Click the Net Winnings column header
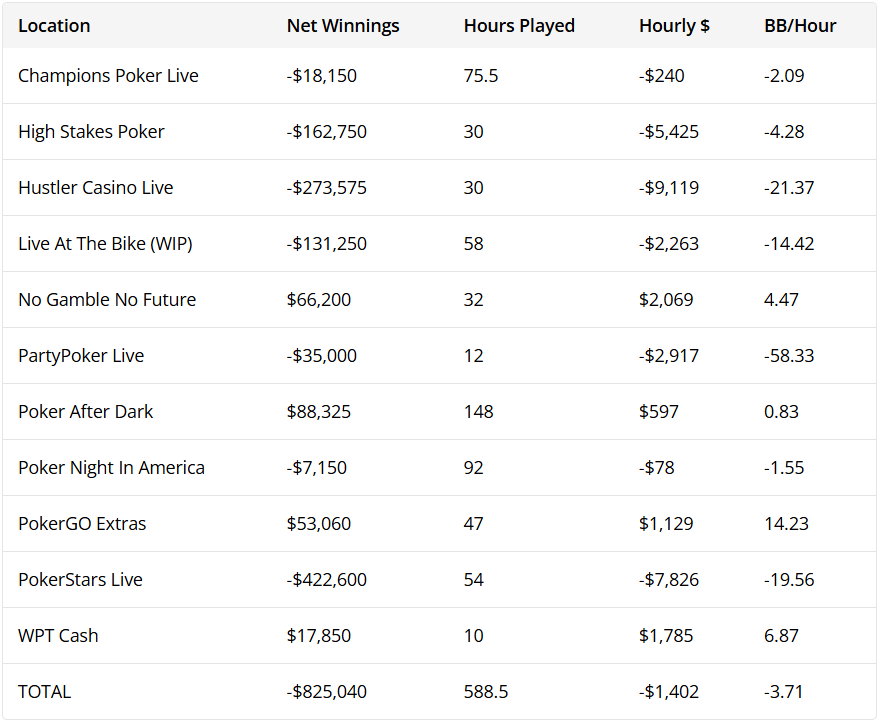 click(x=343, y=26)
